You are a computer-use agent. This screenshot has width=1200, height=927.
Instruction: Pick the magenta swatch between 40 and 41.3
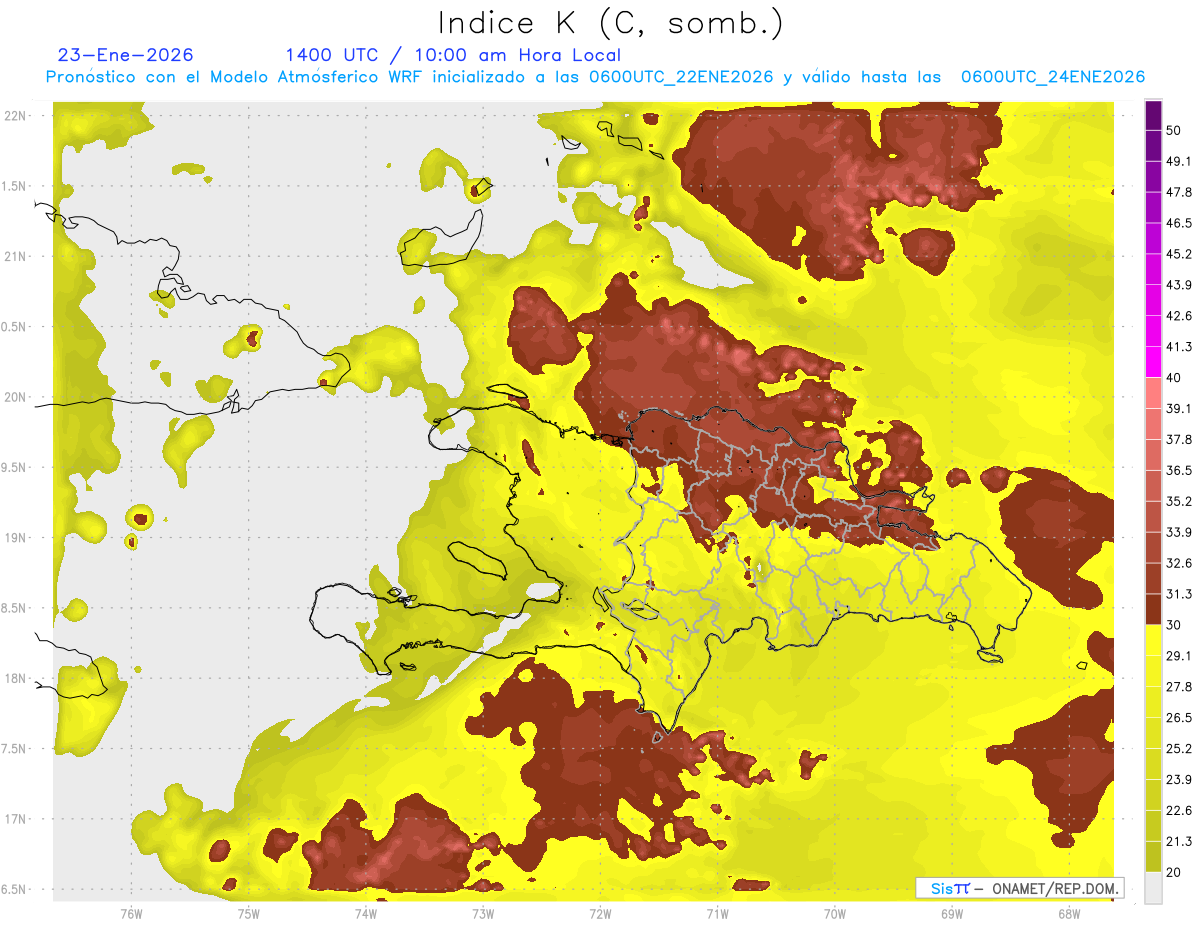tap(1153, 361)
